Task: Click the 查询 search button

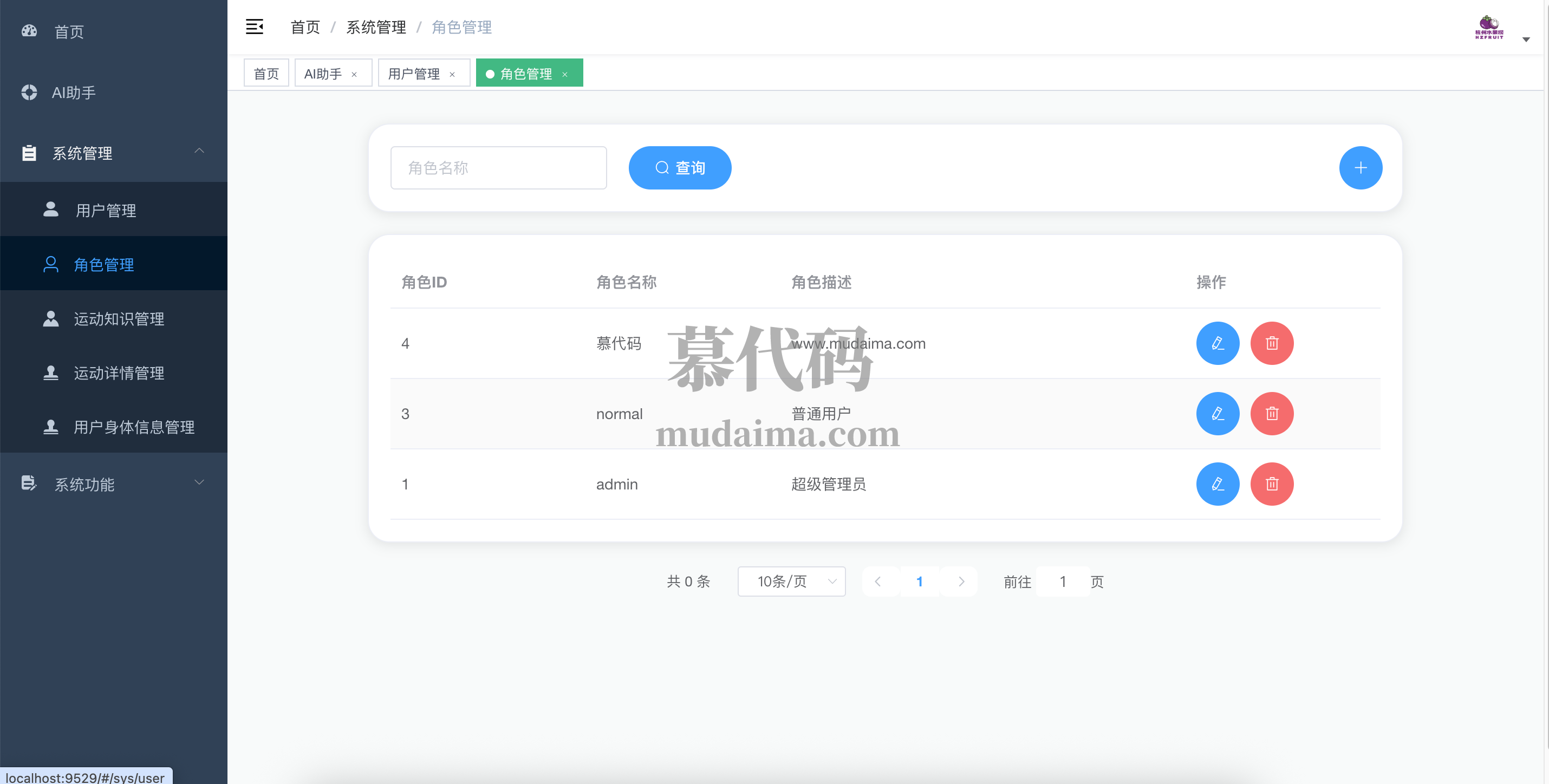Action: [680, 168]
